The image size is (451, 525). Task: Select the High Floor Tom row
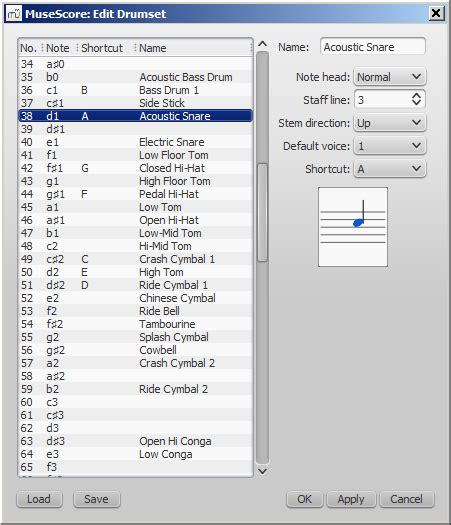[x=136, y=181]
